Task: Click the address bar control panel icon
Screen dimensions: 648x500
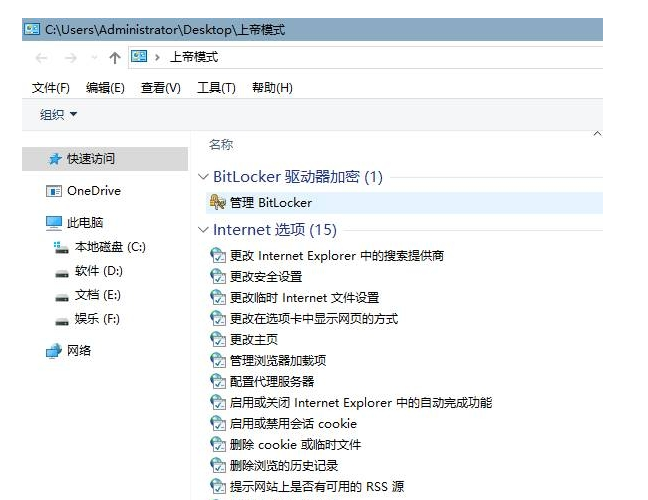Action: point(139,56)
